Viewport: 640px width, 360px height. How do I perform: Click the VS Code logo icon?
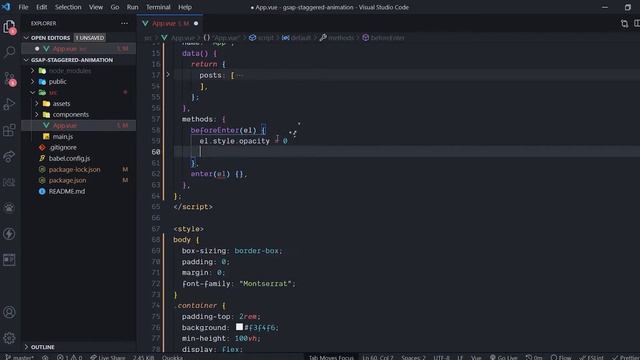point(6,7)
